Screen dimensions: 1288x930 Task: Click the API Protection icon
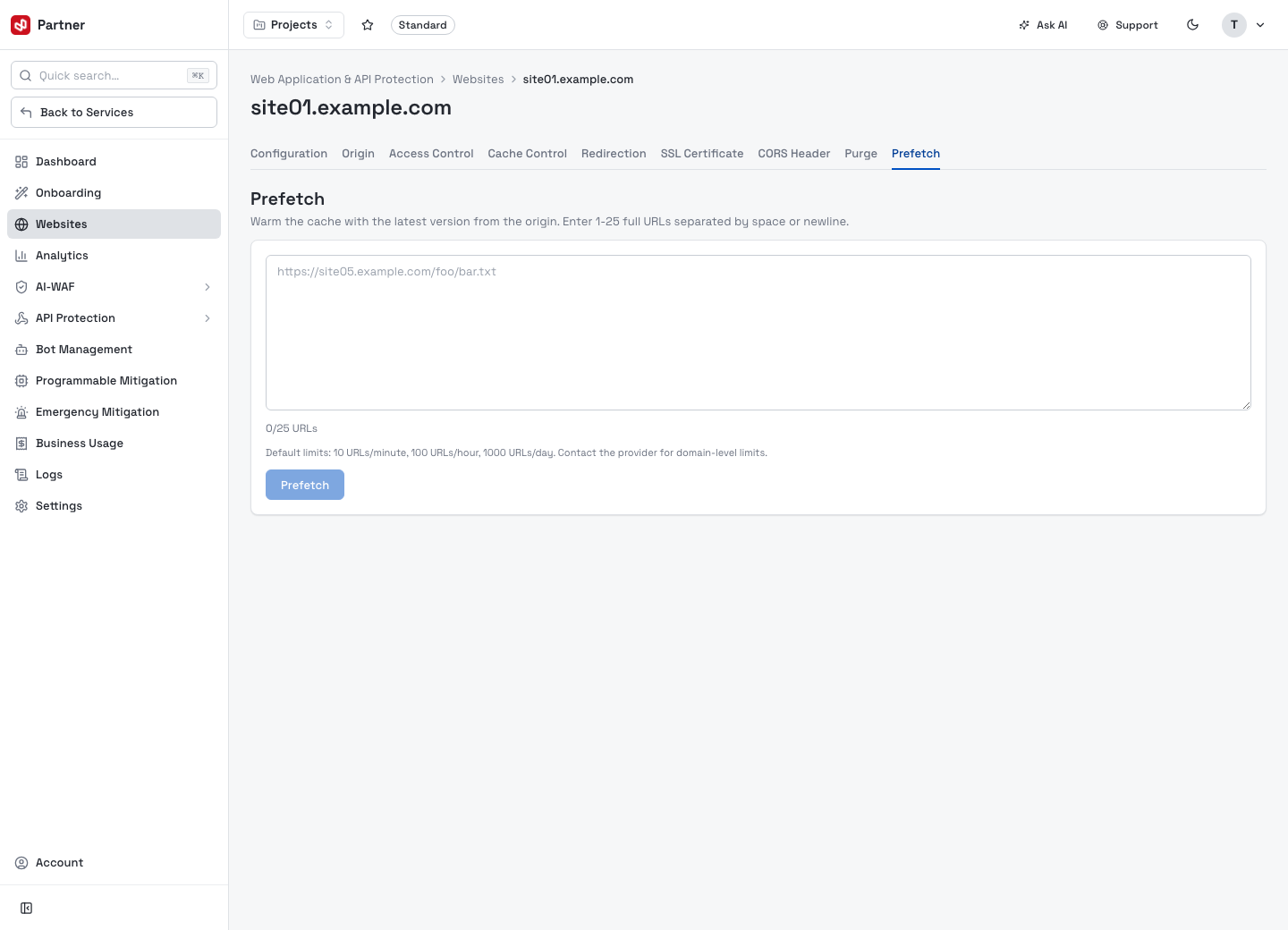[21, 318]
